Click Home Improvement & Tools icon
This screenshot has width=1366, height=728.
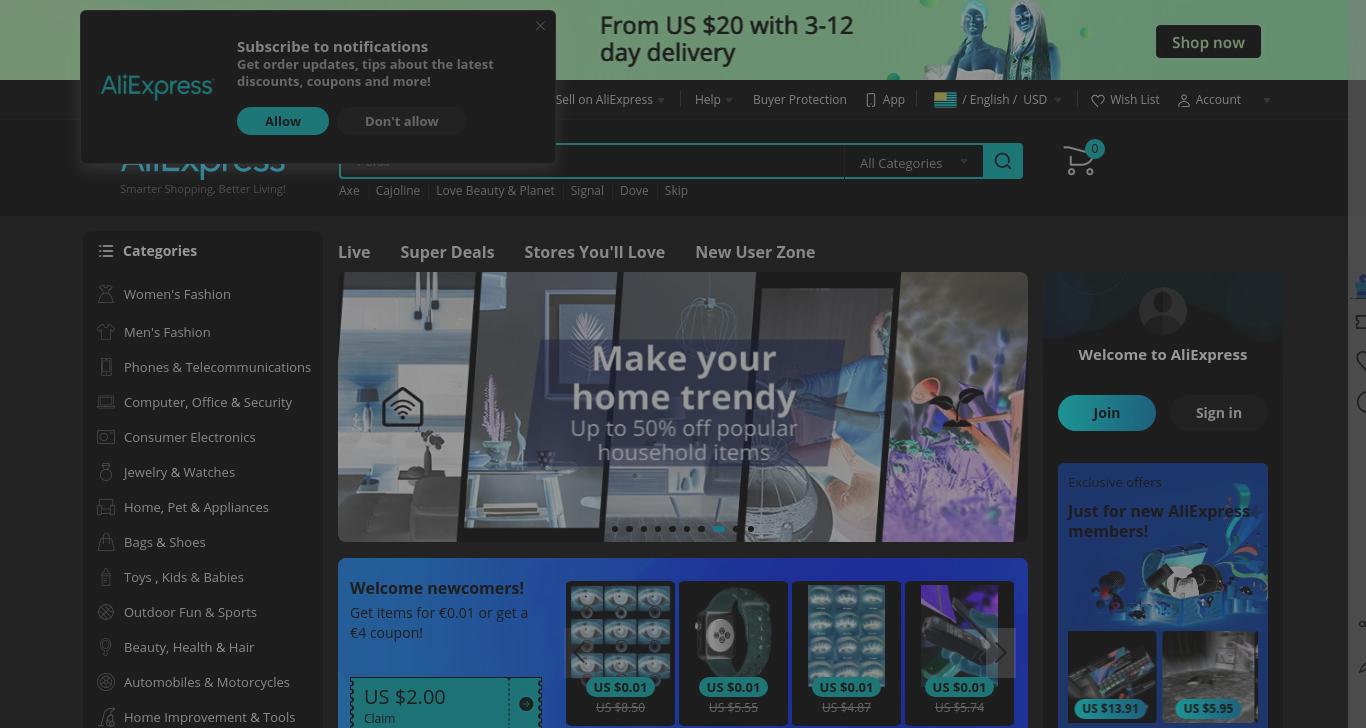click(106, 717)
